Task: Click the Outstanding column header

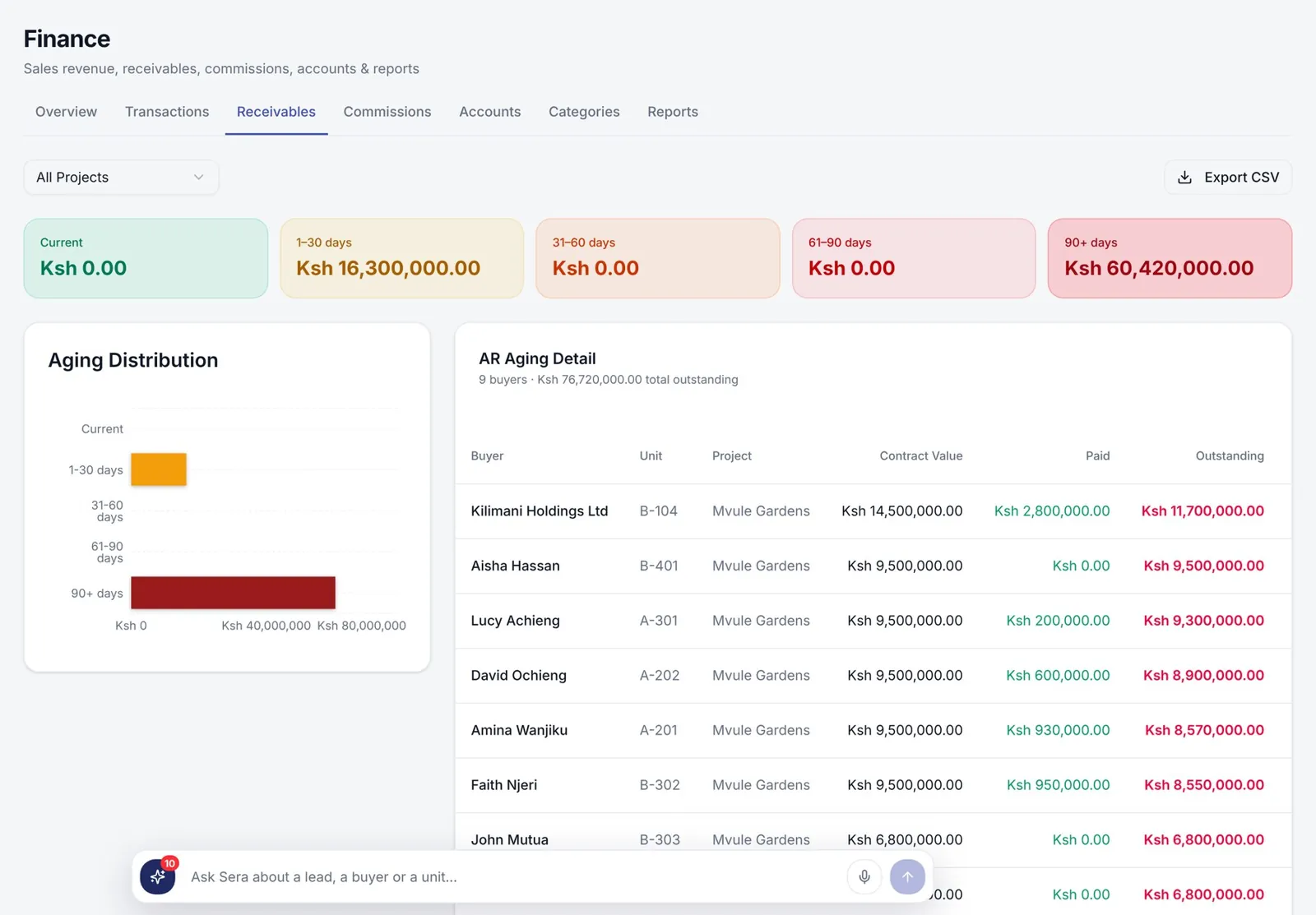Action: click(x=1229, y=456)
